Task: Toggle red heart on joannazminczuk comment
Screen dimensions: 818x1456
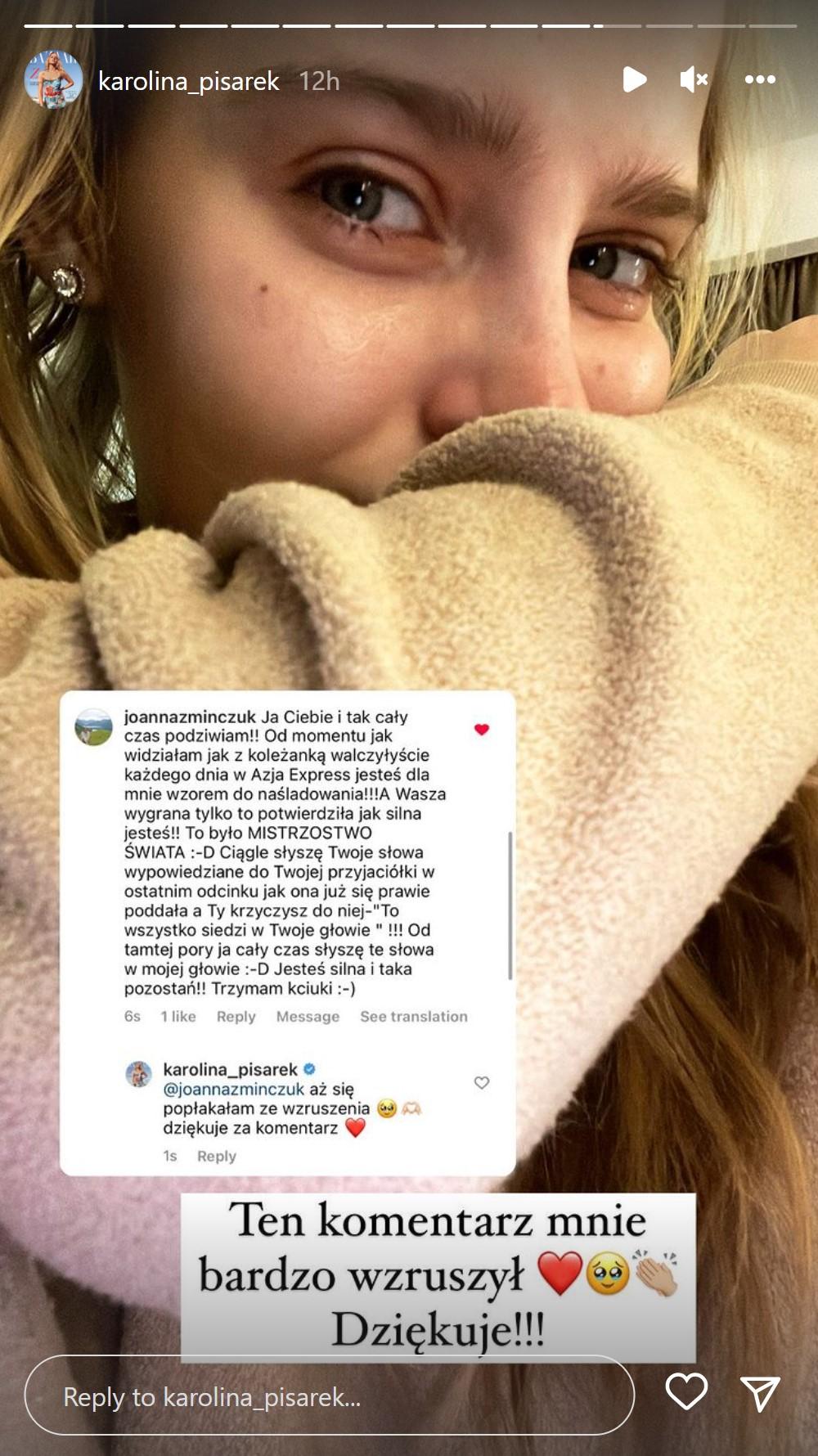Action: click(x=482, y=729)
